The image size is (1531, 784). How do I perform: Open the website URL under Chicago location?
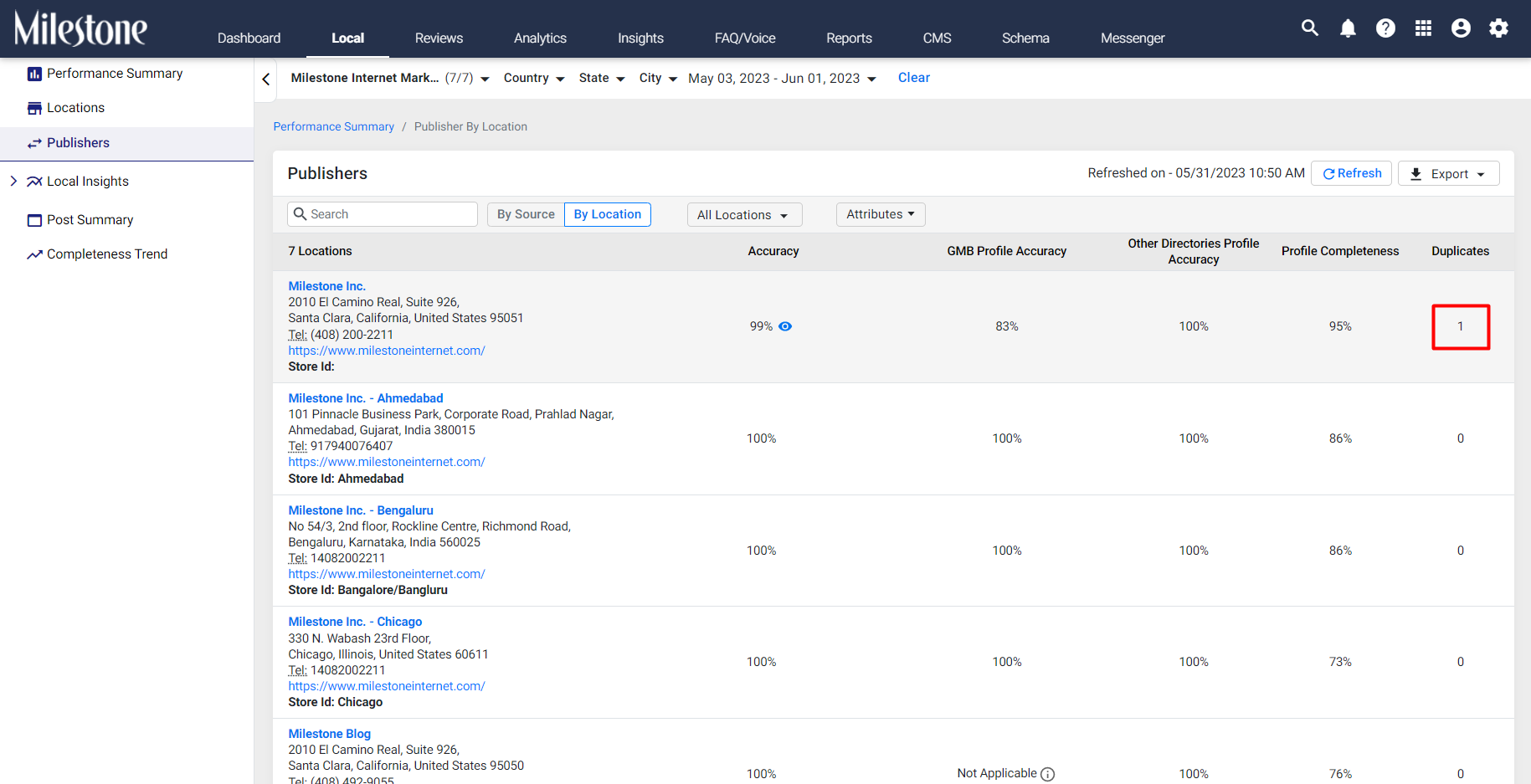pos(387,686)
